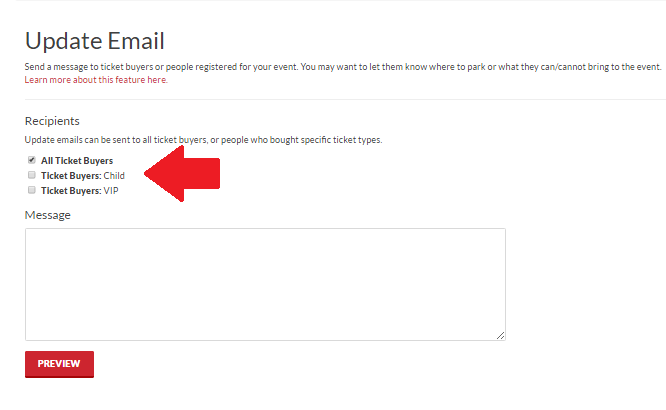Click the divider line under the intro text

[345, 99]
